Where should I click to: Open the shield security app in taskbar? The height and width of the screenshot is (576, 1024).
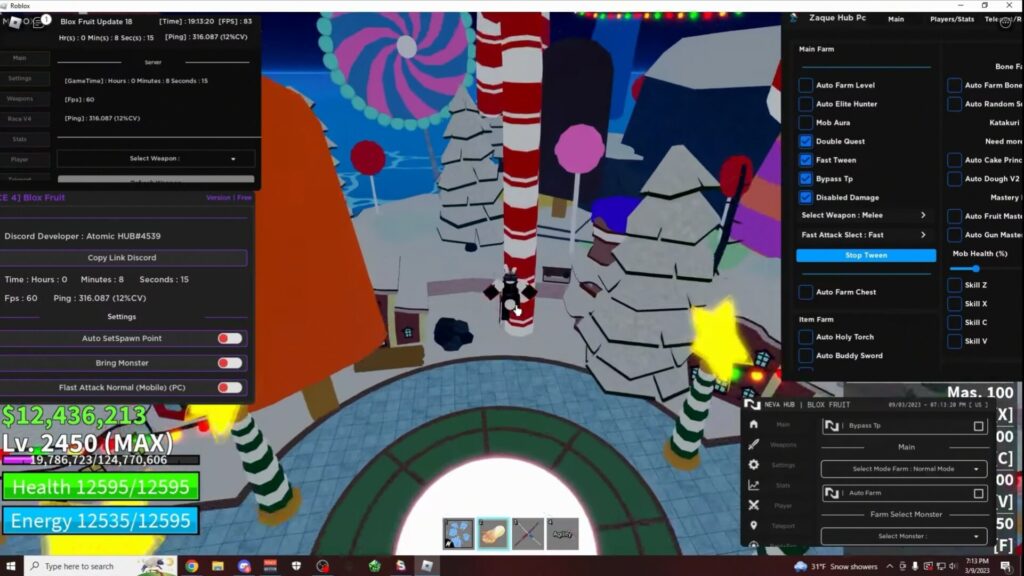coord(296,566)
